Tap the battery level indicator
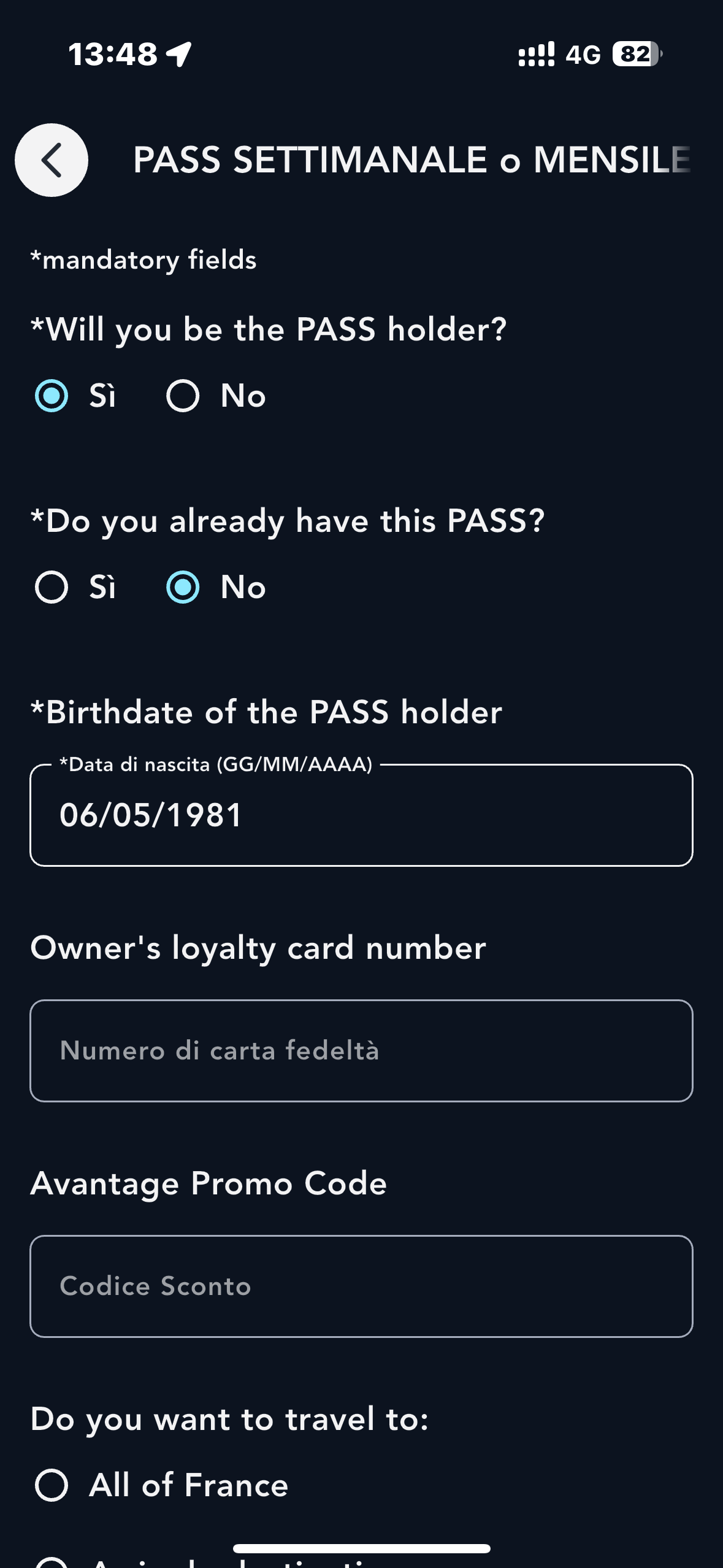 coord(637,54)
